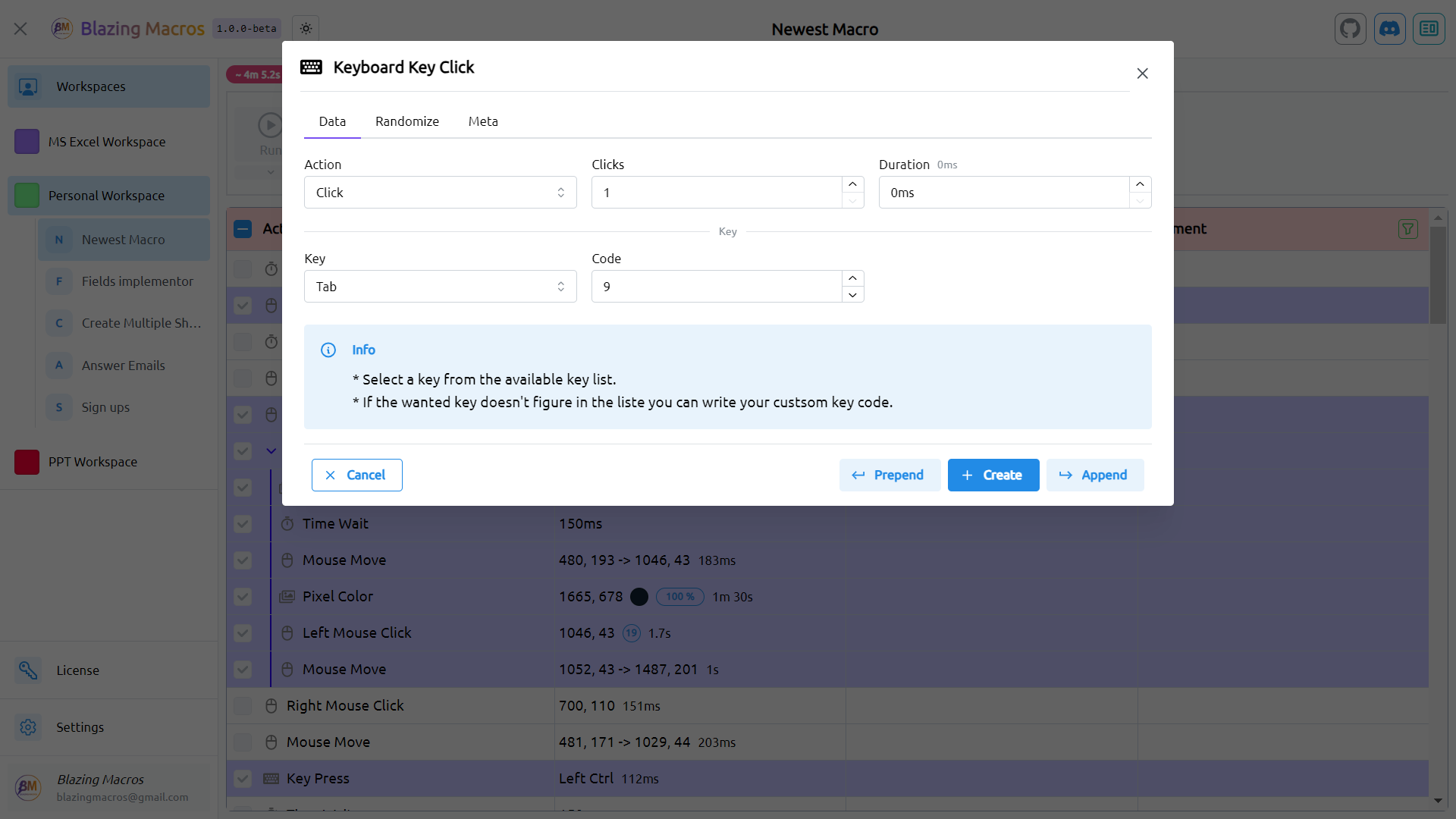The image size is (1456, 819).
Task: Close the Keyboard Key Click dialog
Action: pyautogui.click(x=1142, y=74)
